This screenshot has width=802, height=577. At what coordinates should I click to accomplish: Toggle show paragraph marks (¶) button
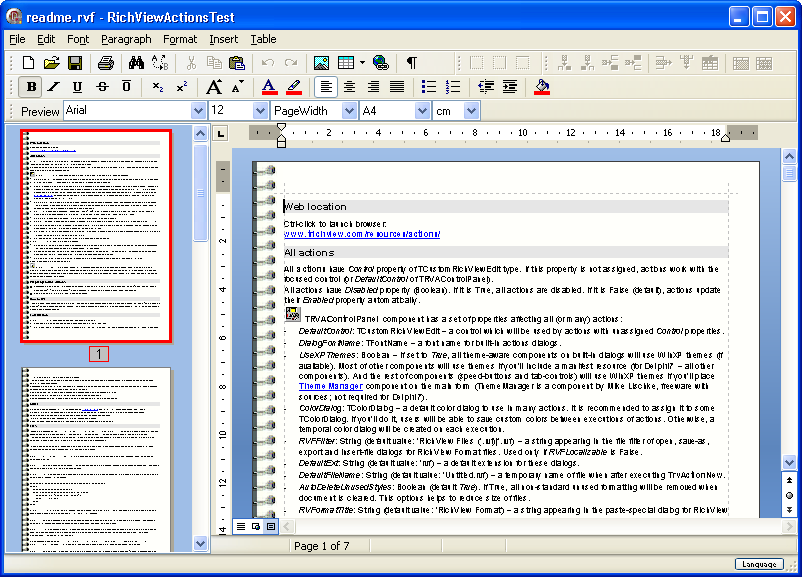pos(411,63)
